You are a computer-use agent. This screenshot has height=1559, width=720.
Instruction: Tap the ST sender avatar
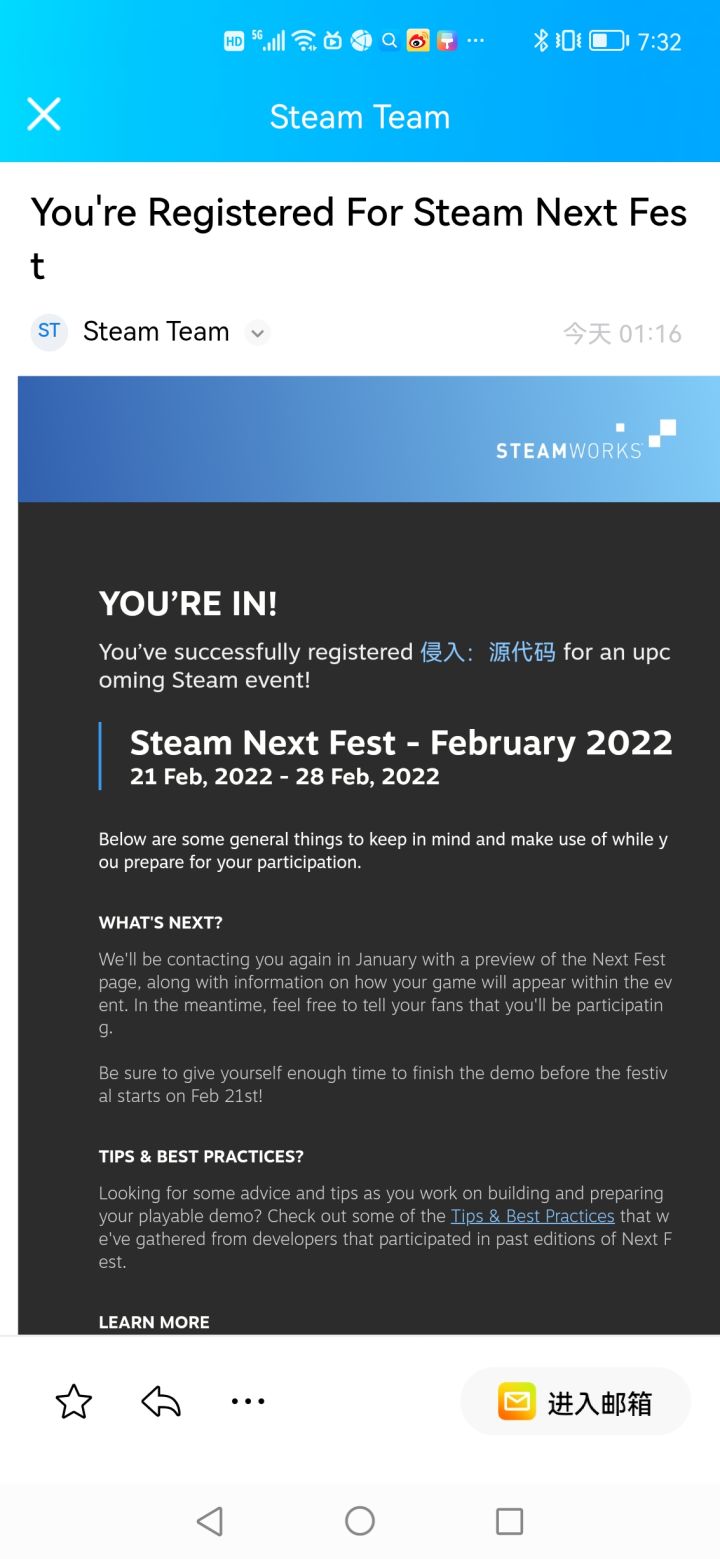pos(49,332)
